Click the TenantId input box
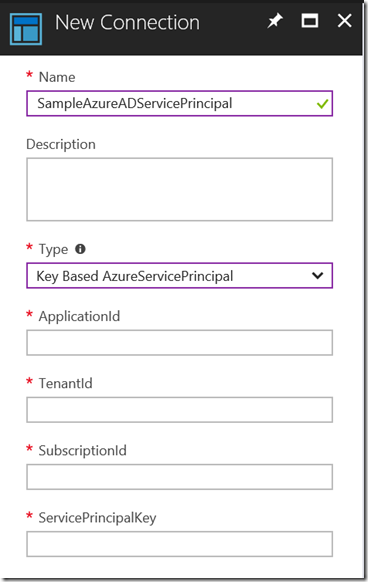The width and height of the screenshot is (368, 582). [x=179, y=410]
